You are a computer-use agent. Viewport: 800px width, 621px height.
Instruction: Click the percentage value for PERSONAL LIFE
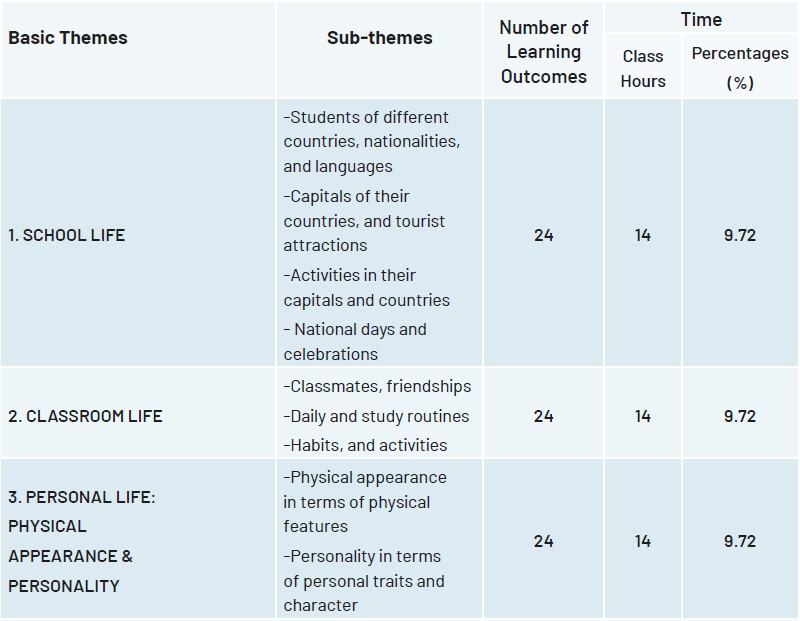739,541
